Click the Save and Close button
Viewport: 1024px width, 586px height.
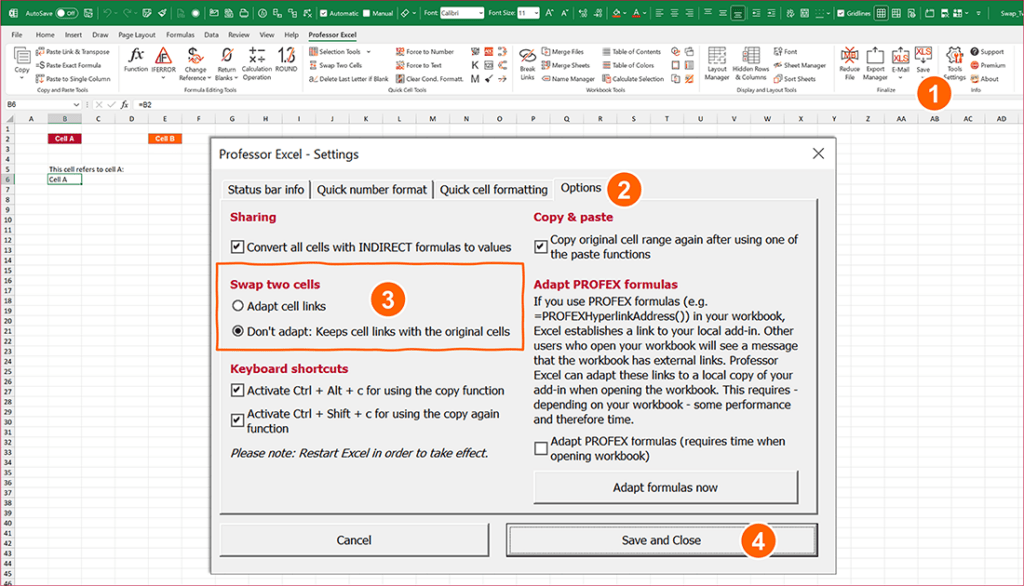661,539
